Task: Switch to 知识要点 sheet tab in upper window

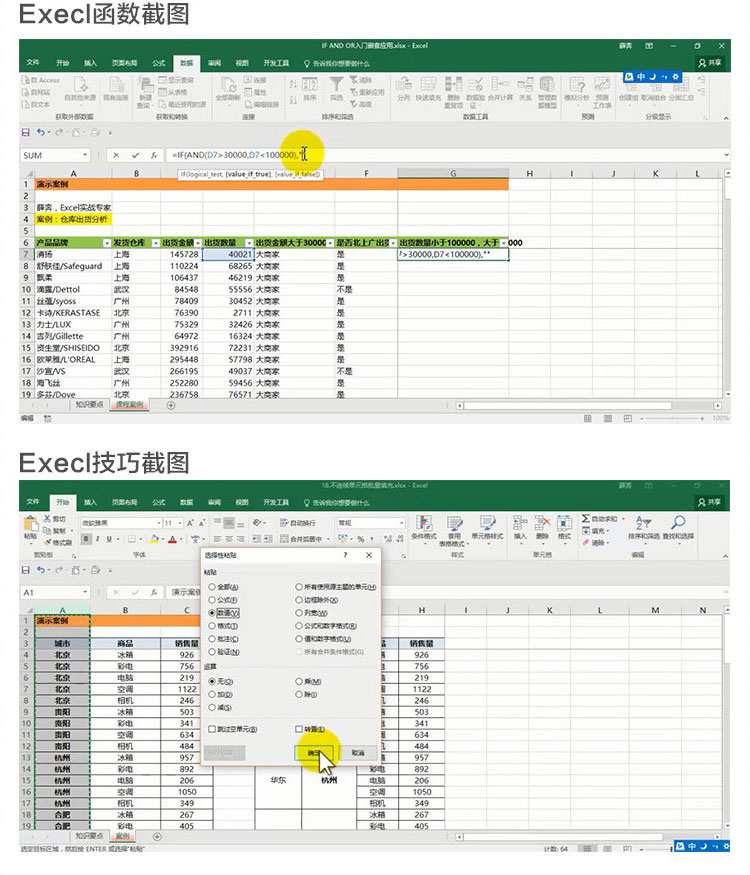Action: 89,405
